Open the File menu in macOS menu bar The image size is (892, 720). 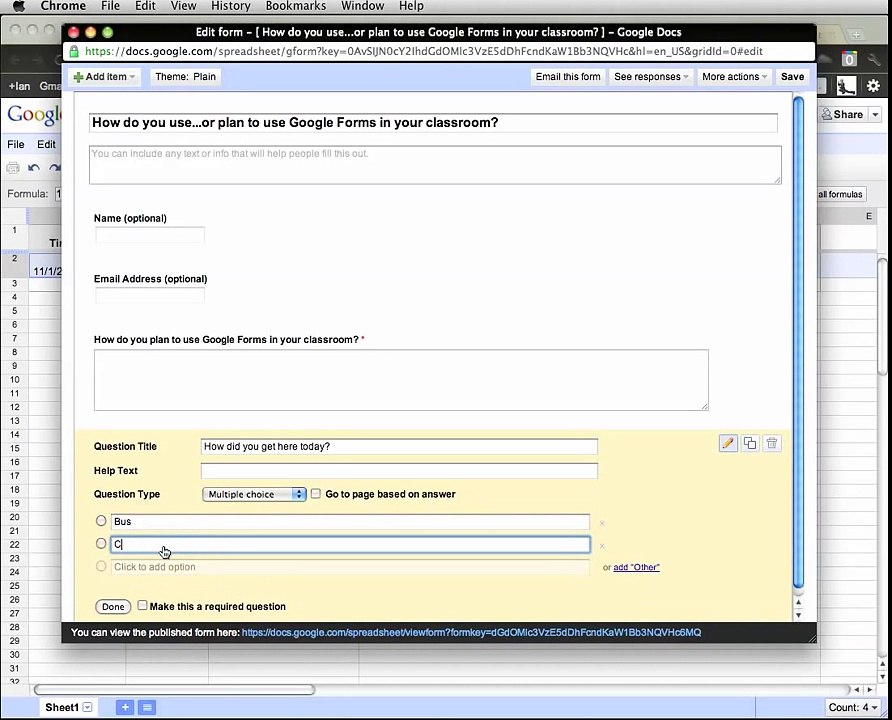(110, 6)
